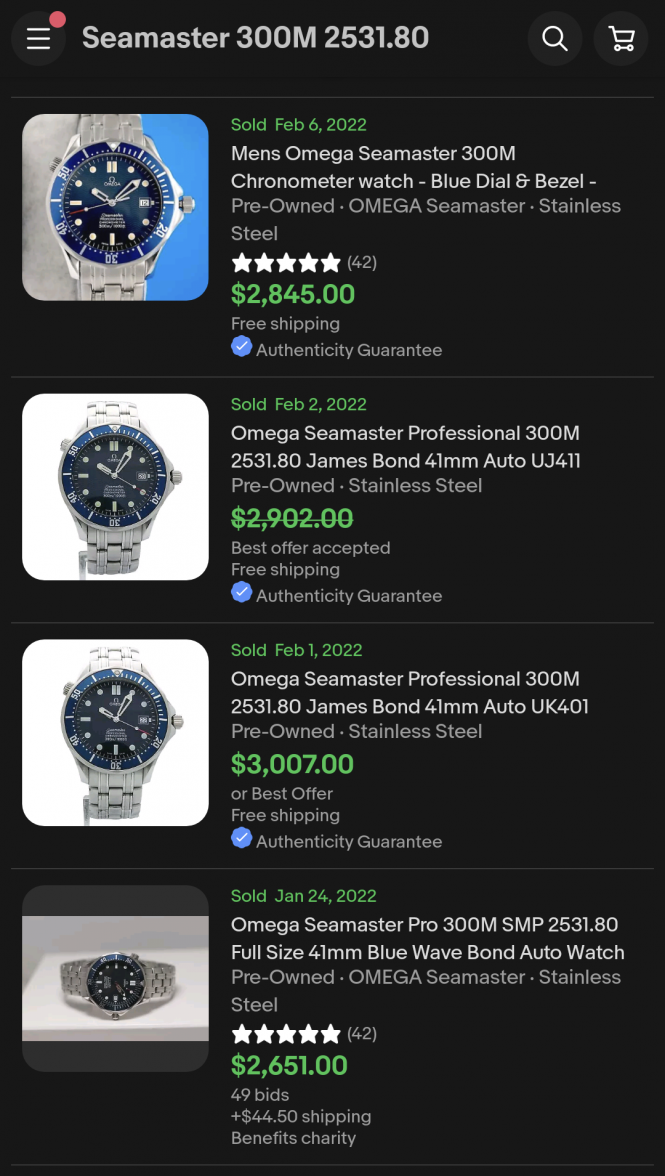Tap the Seamaster 300M 2531.80 search title

pyautogui.click(x=255, y=38)
